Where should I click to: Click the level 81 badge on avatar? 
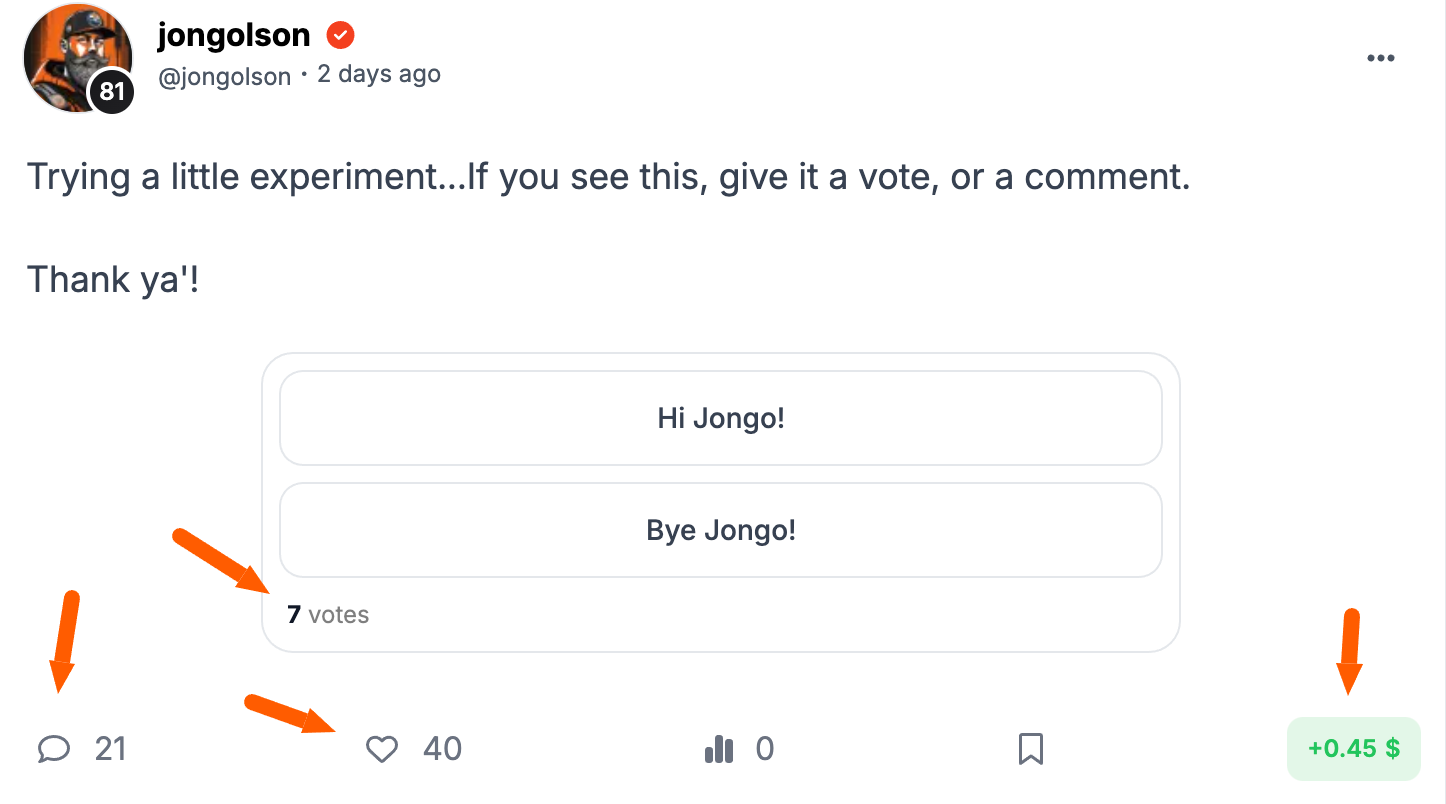coord(112,92)
